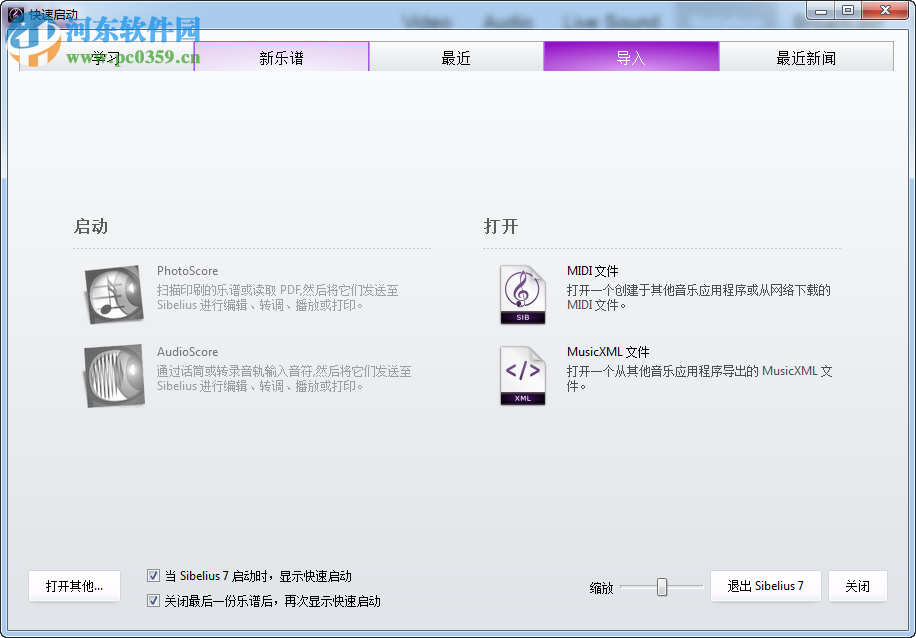Select the 导入 tab
916x638 pixels.
631,57
